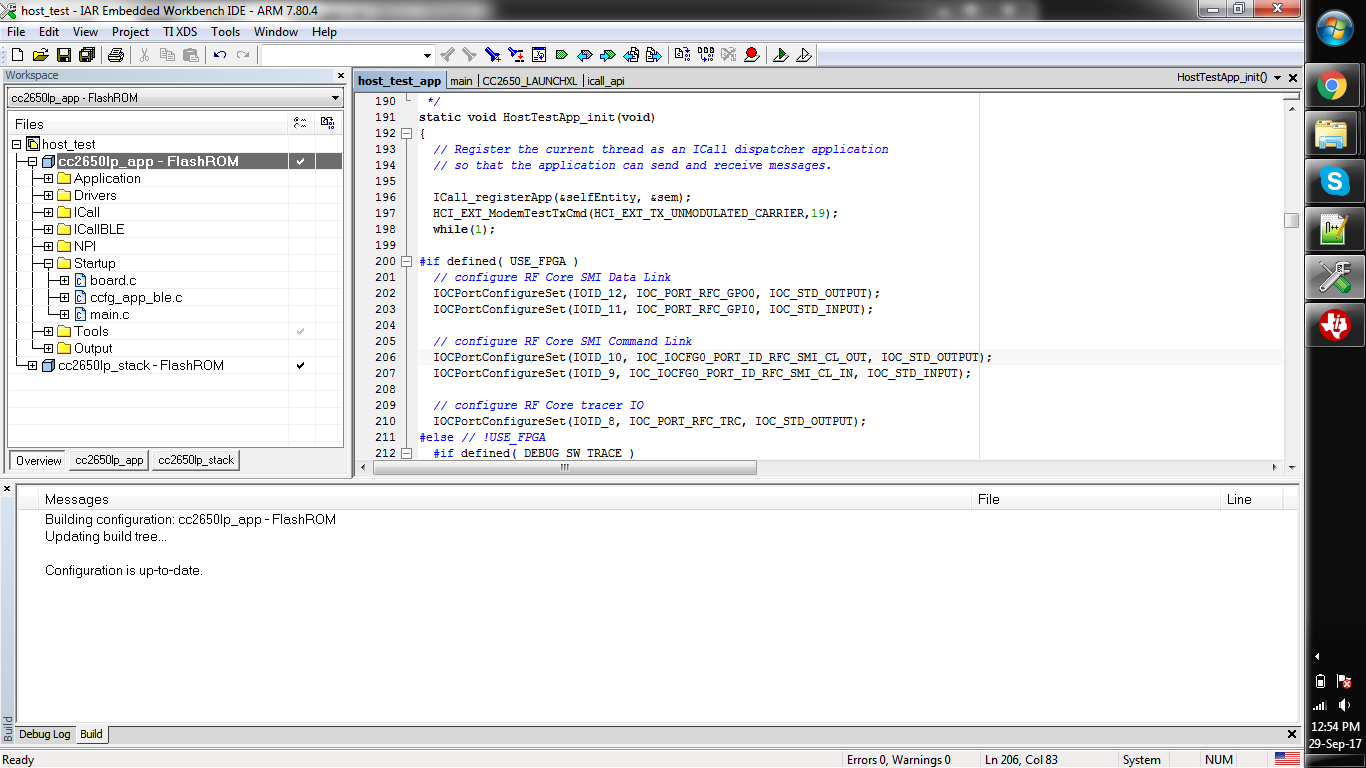Screen dimensions: 1366x768
Task: Paste clipboard contents from the toolbar
Action: 192,55
